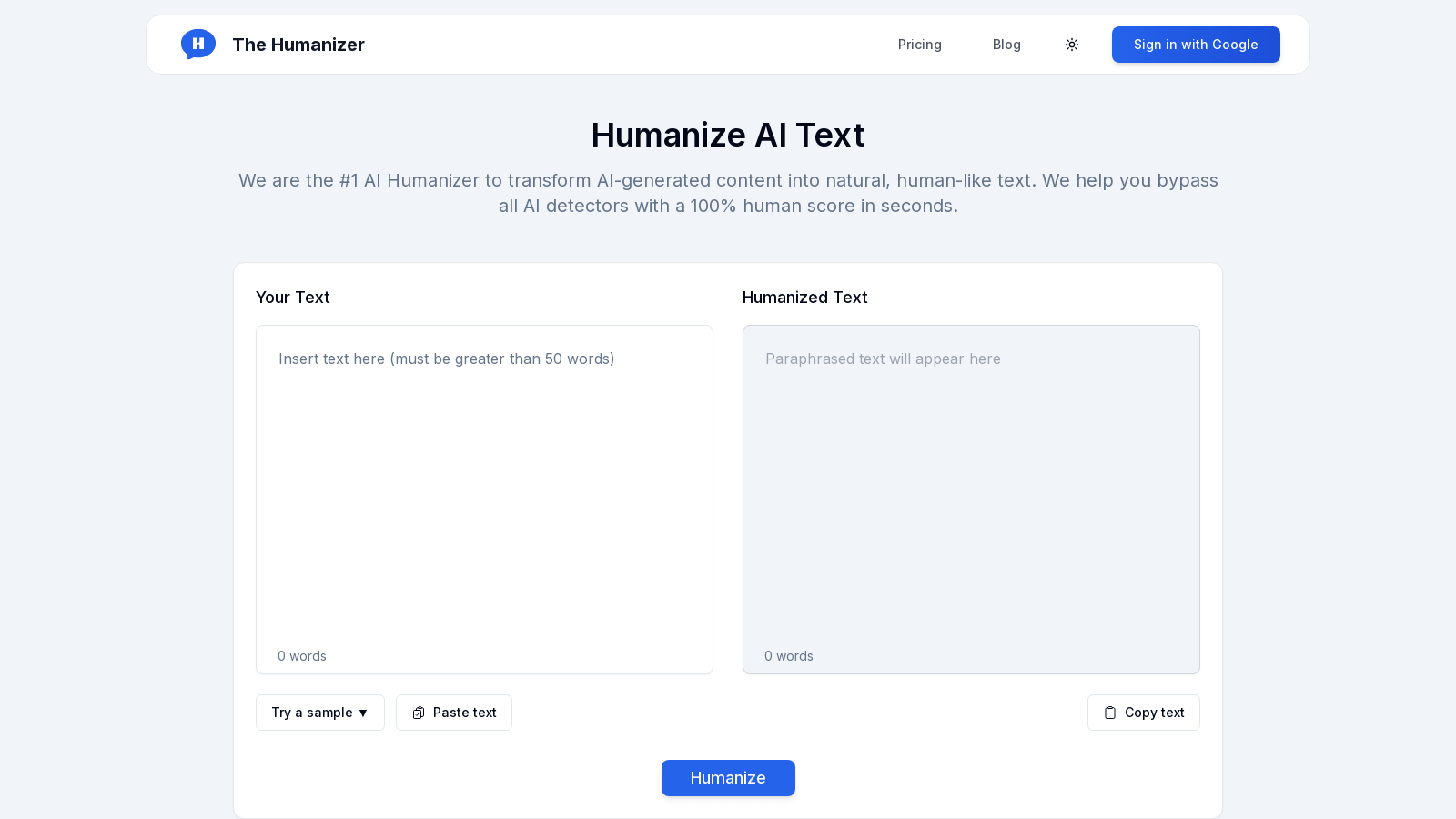Screen dimensions: 1456x819
Task: Open the Pricing page
Action: pos(919,45)
